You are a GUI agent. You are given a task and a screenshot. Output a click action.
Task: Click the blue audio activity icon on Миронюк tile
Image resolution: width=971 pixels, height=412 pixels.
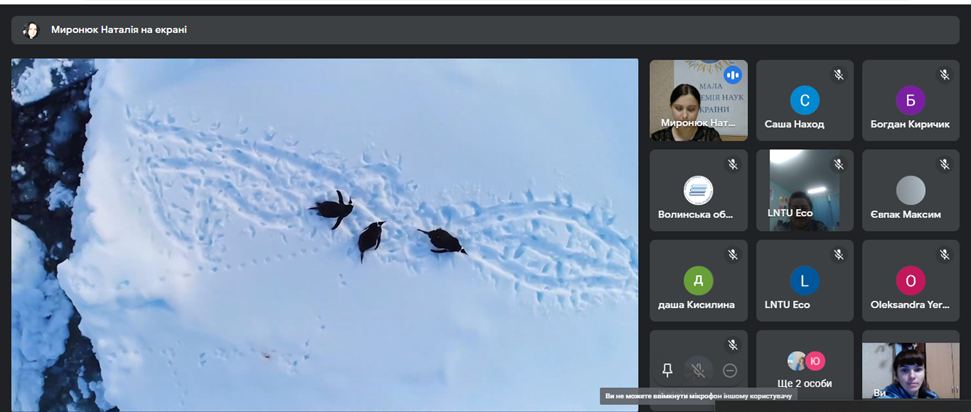coord(732,75)
